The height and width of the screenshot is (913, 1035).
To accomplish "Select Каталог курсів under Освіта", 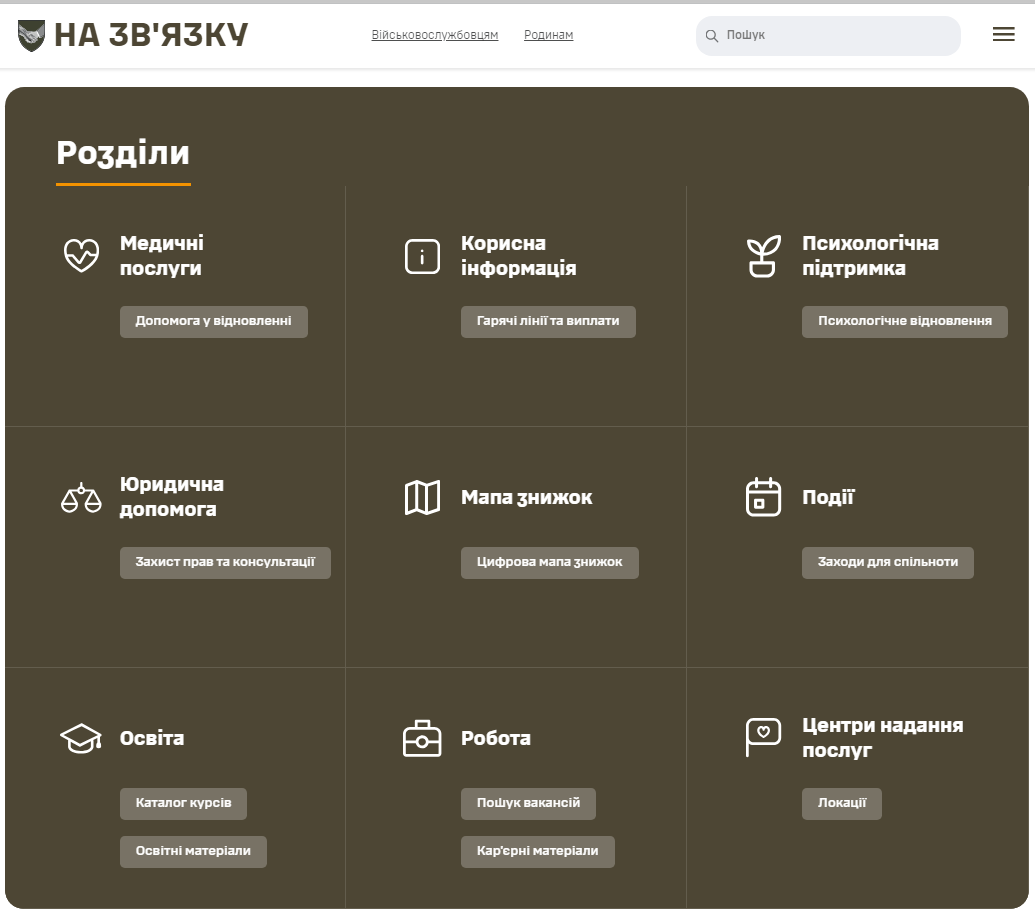I will click(183, 803).
